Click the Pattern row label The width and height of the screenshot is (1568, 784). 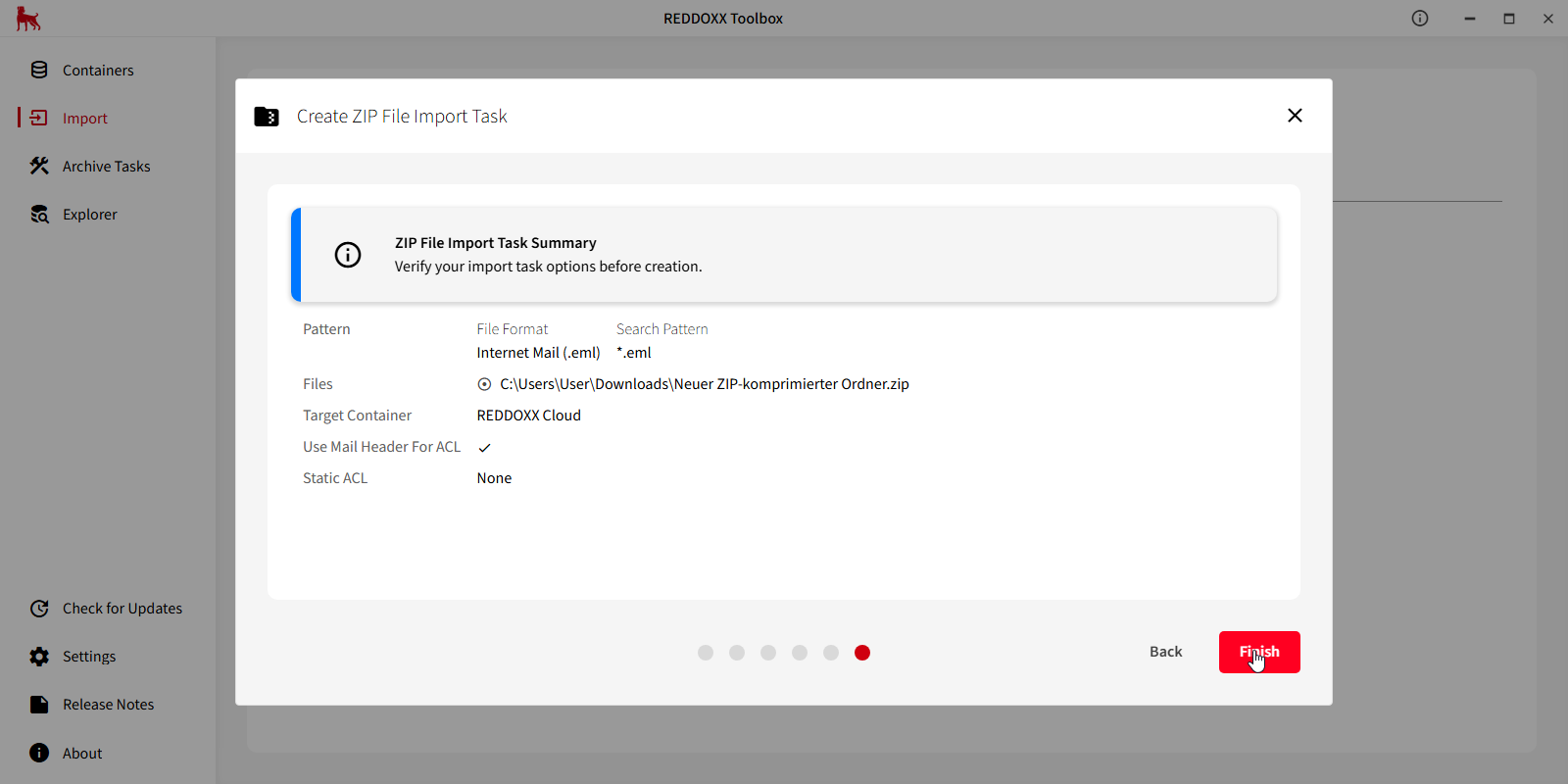click(326, 329)
